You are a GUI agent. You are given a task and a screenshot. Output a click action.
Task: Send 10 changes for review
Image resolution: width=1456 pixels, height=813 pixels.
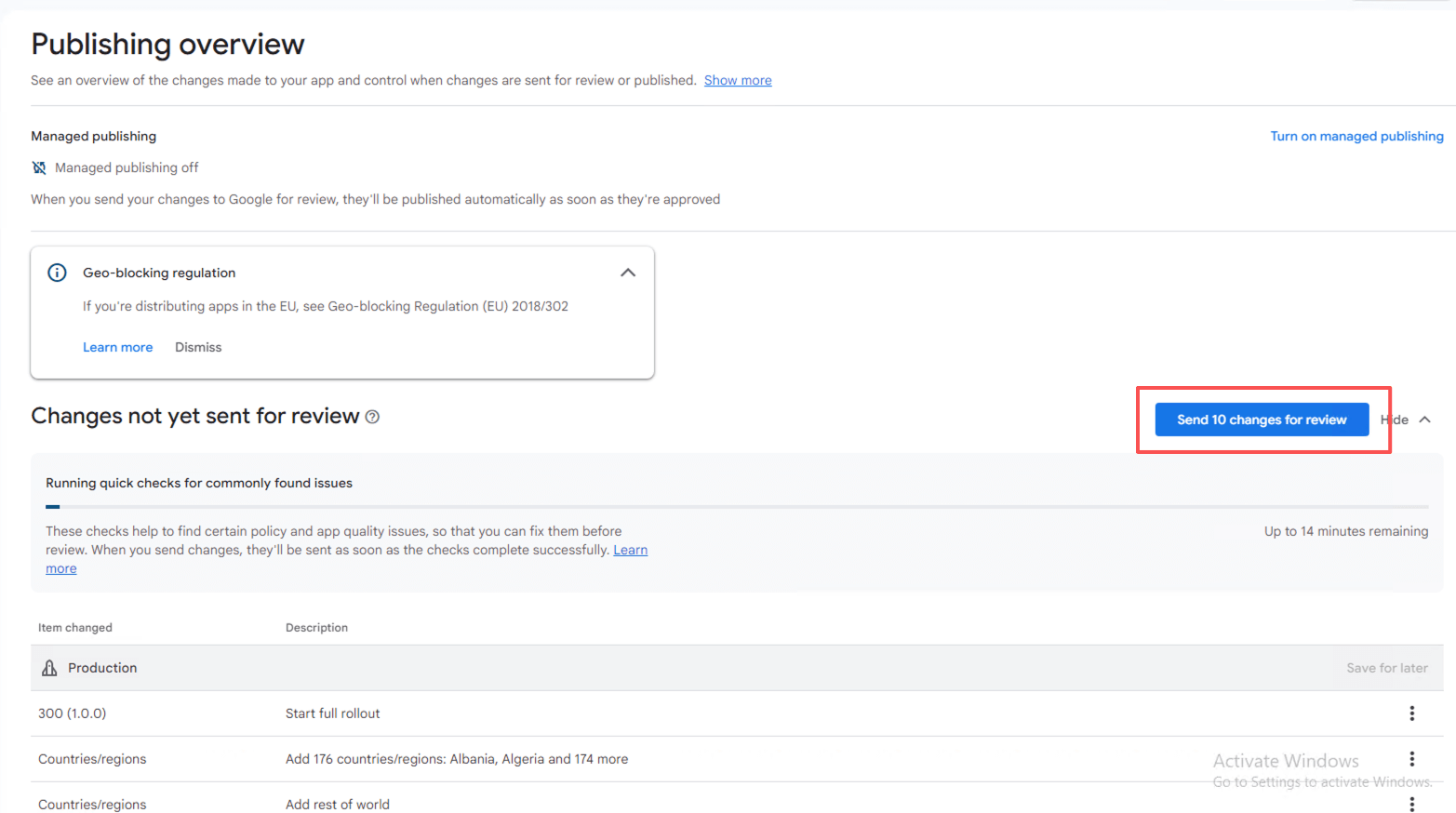(x=1261, y=420)
